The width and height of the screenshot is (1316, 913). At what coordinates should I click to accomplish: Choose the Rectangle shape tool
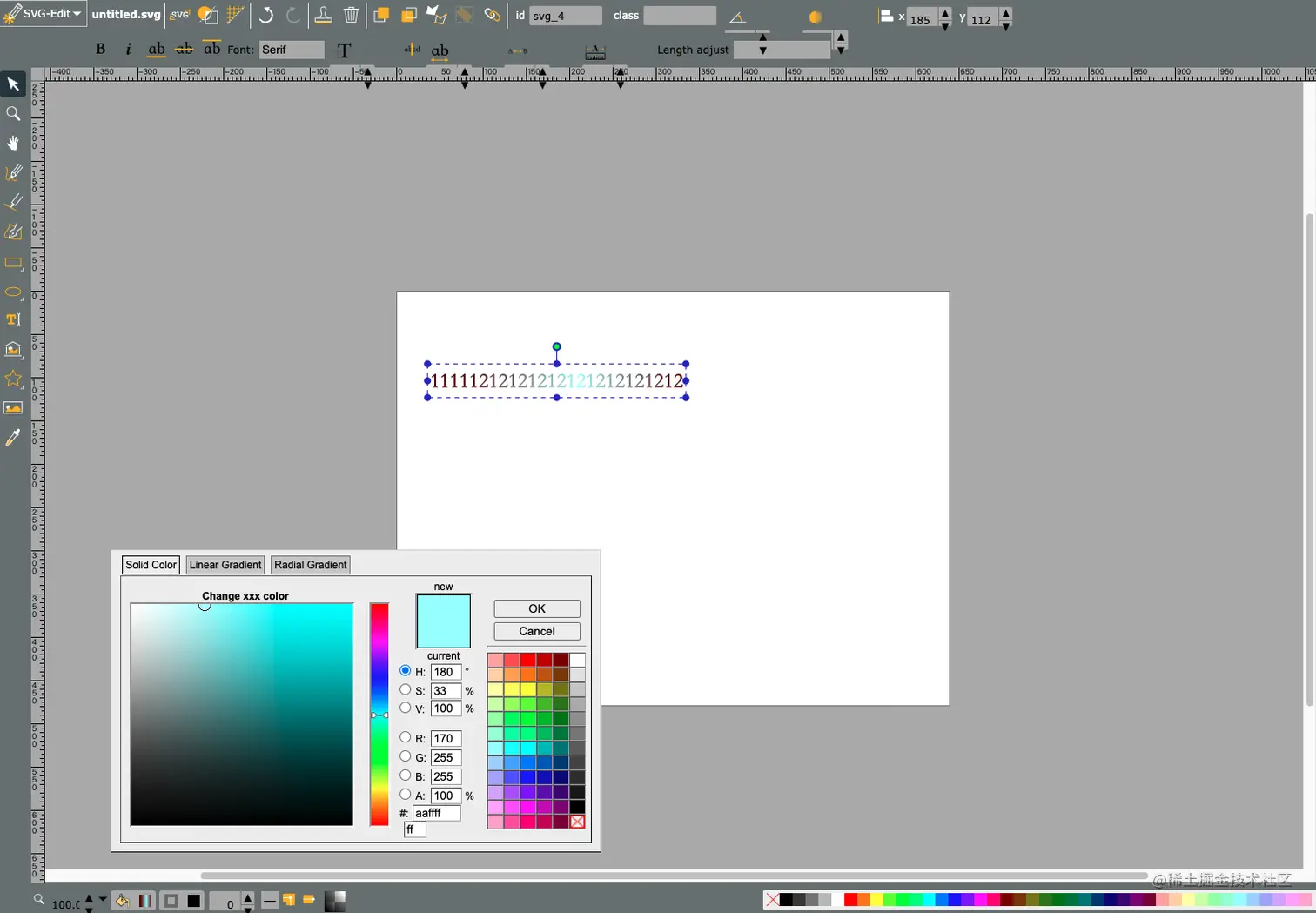pos(13,262)
